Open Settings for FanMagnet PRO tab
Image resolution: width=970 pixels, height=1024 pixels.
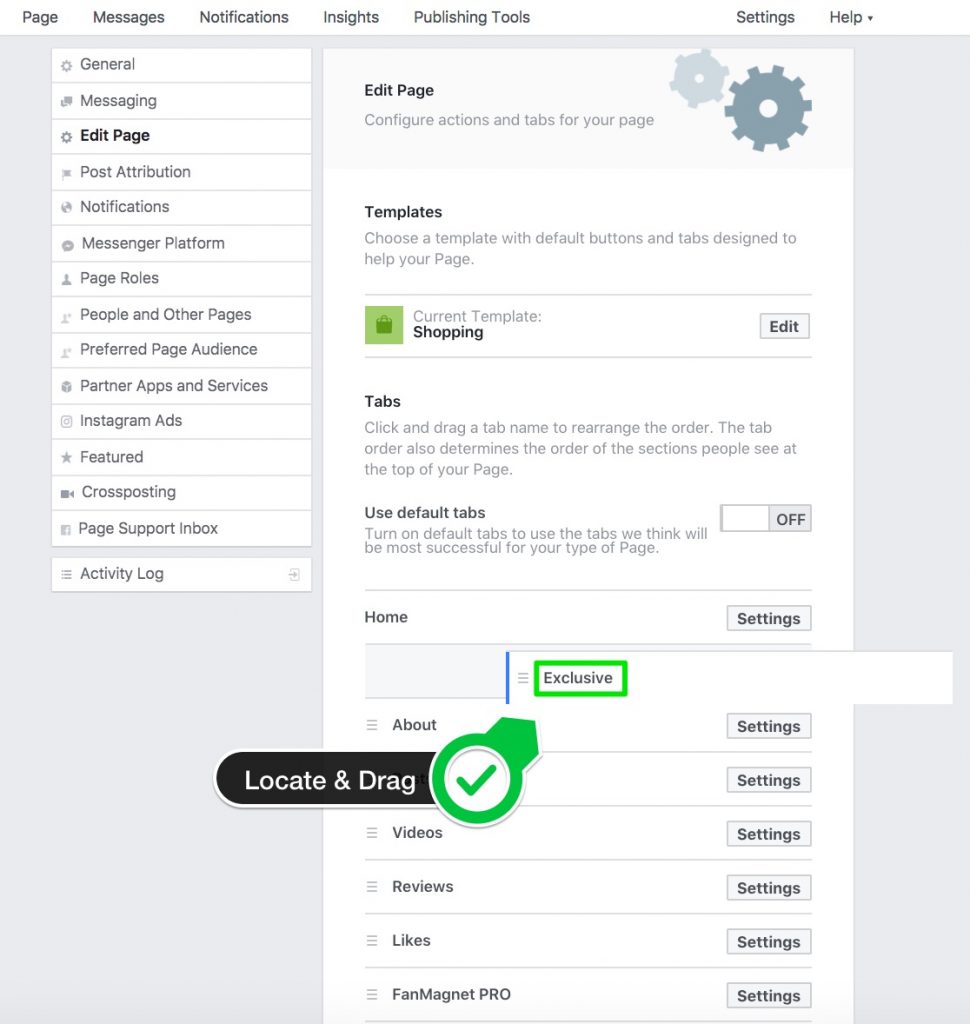click(769, 995)
